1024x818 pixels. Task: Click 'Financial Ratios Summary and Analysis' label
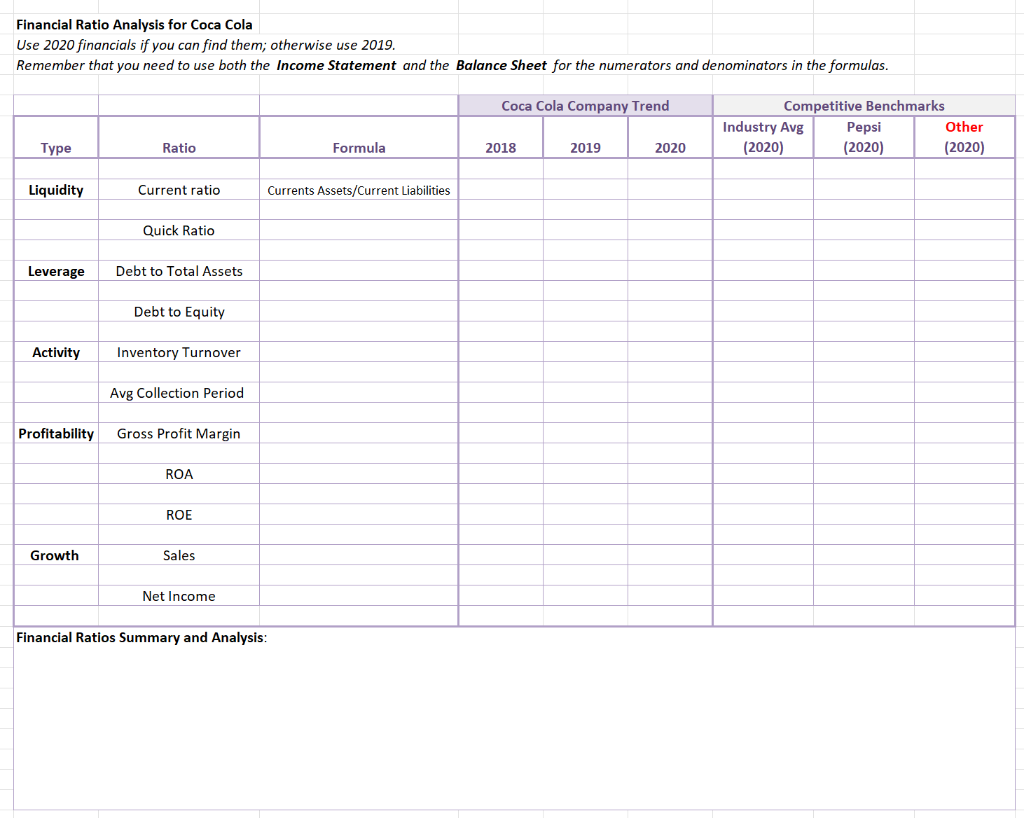point(141,637)
